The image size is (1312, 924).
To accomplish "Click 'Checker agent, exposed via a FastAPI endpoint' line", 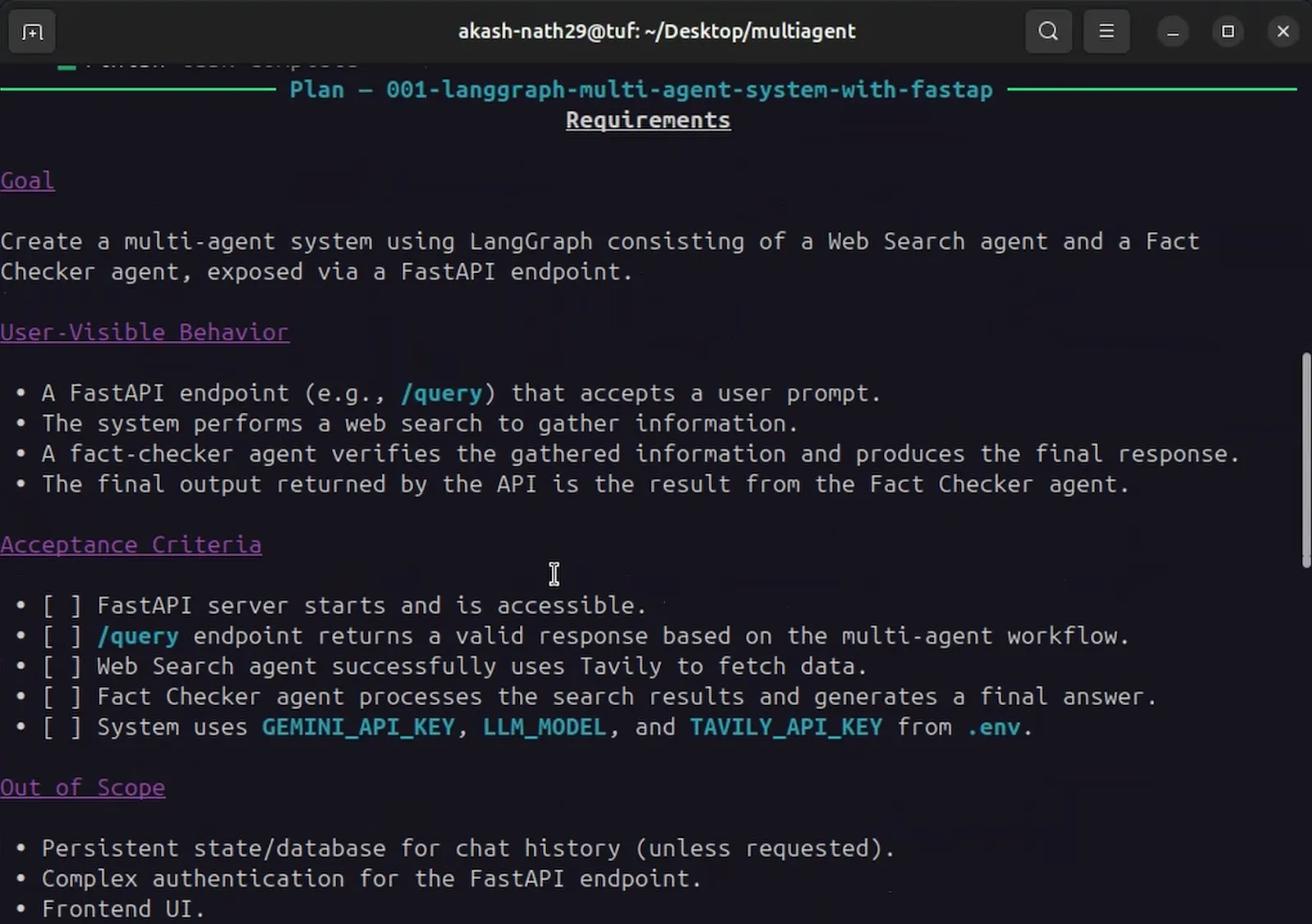I will click(x=317, y=272).
